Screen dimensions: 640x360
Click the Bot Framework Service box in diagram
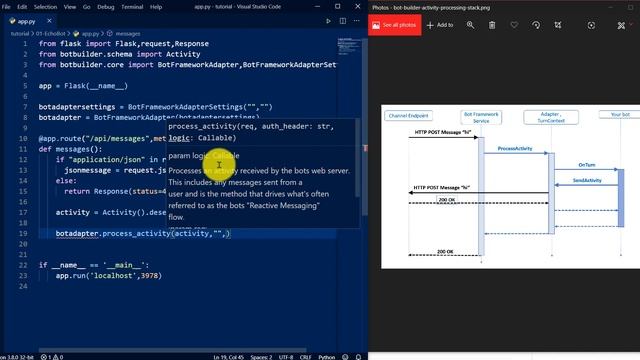[481, 118]
